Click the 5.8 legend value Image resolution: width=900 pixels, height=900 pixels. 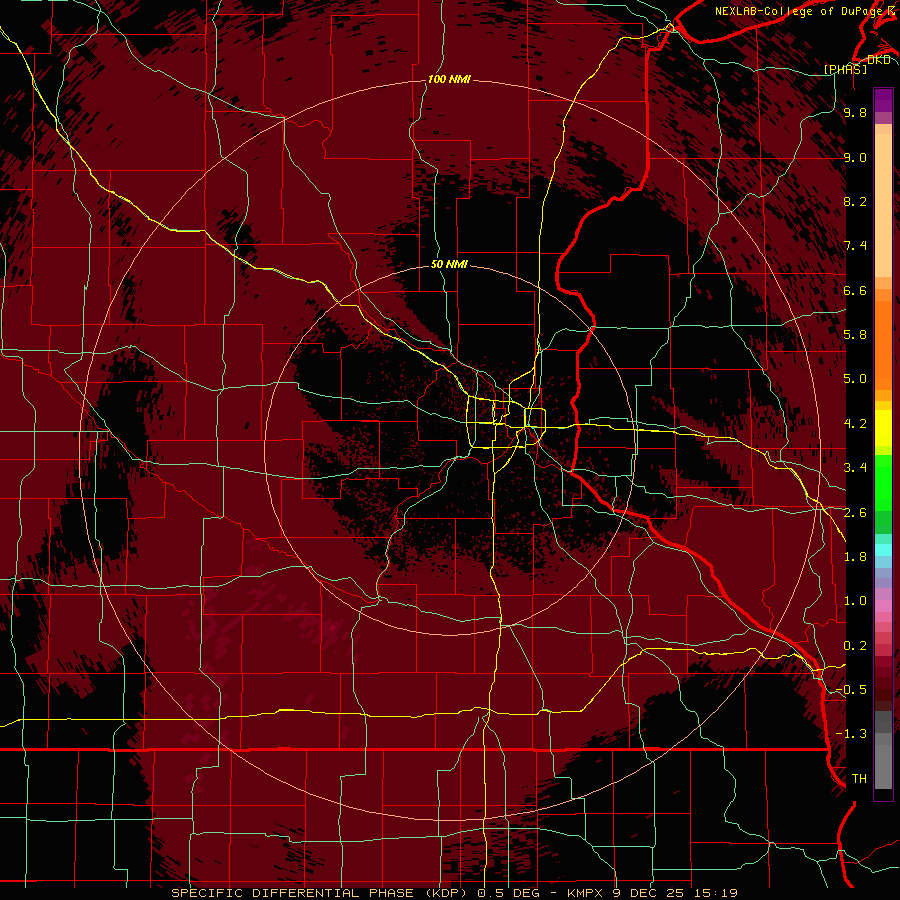pyautogui.click(x=855, y=335)
